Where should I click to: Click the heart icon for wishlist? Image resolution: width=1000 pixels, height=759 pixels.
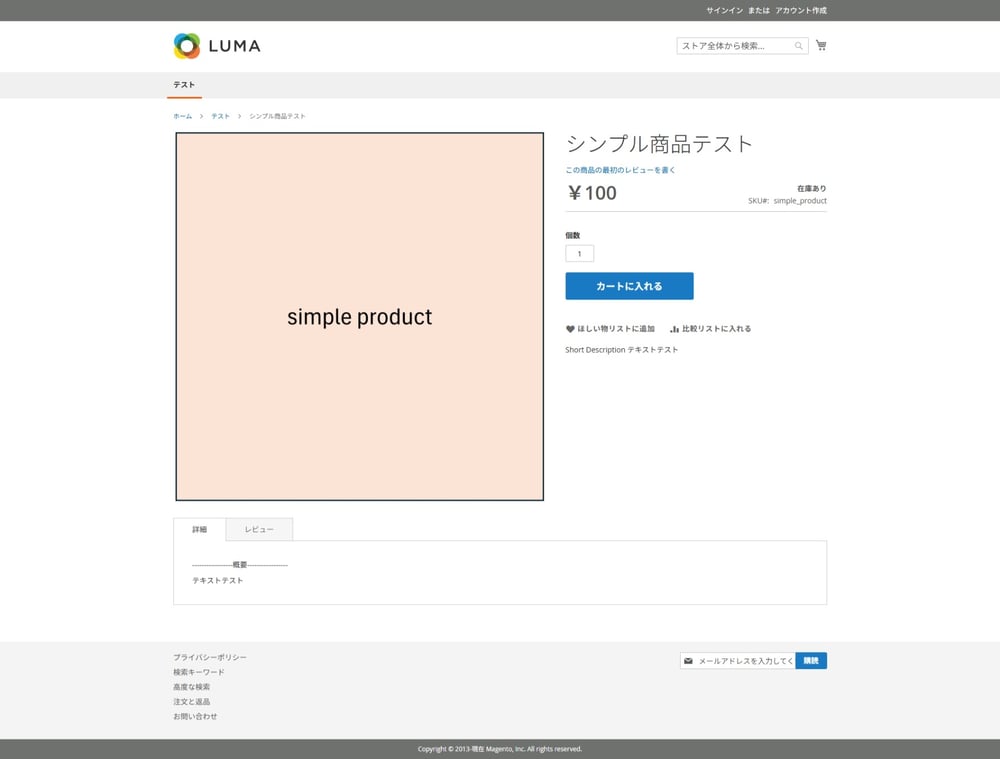[570, 329]
